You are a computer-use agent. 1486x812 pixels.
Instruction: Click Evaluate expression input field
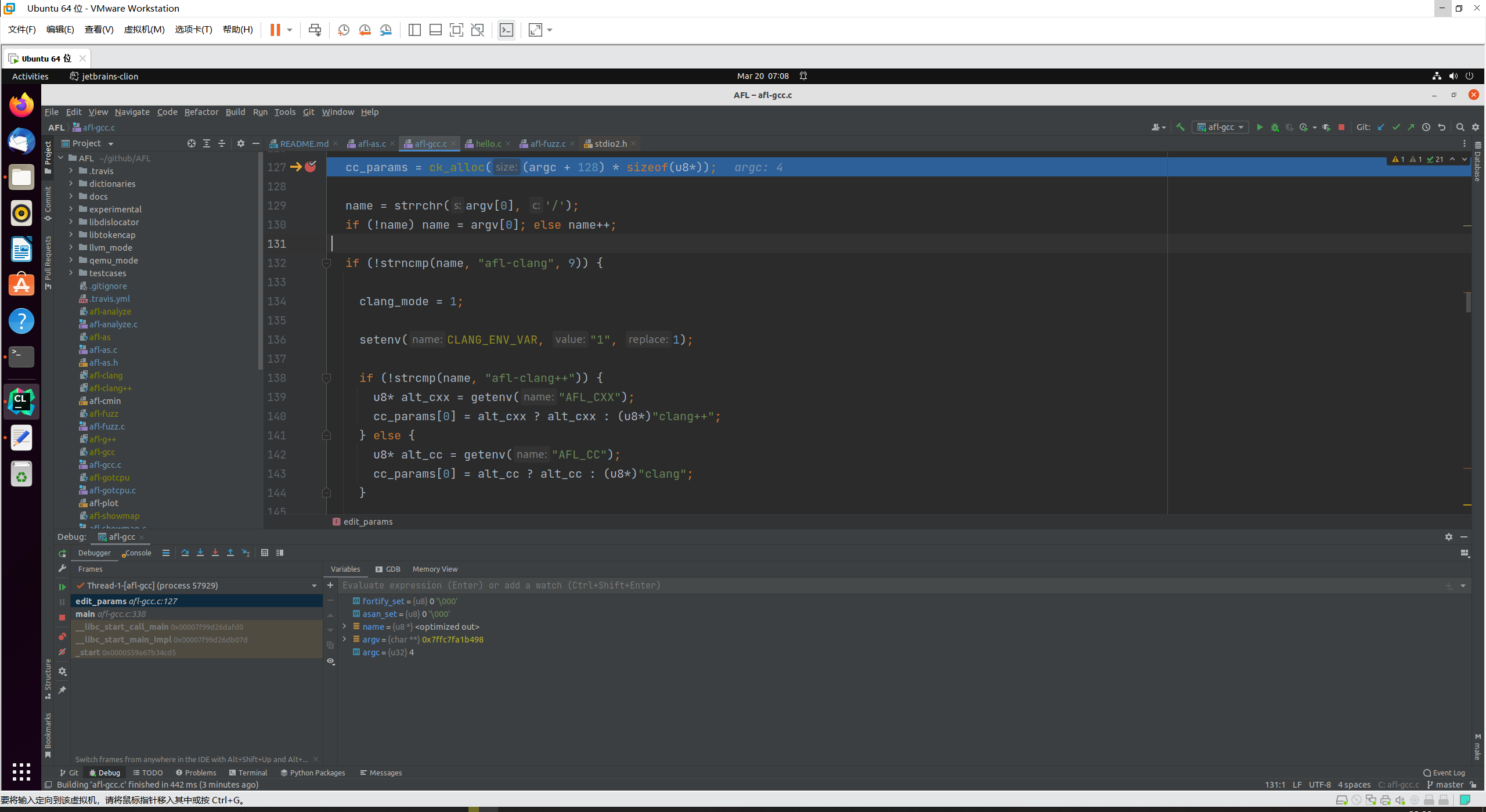(890, 585)
